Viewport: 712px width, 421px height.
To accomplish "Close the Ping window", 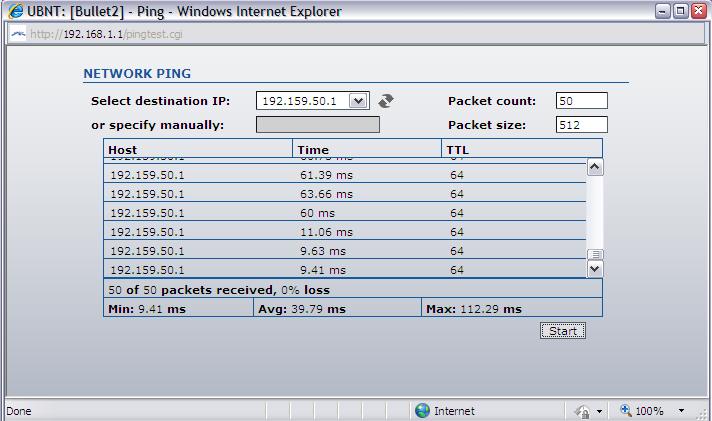I will coord(698,11).
